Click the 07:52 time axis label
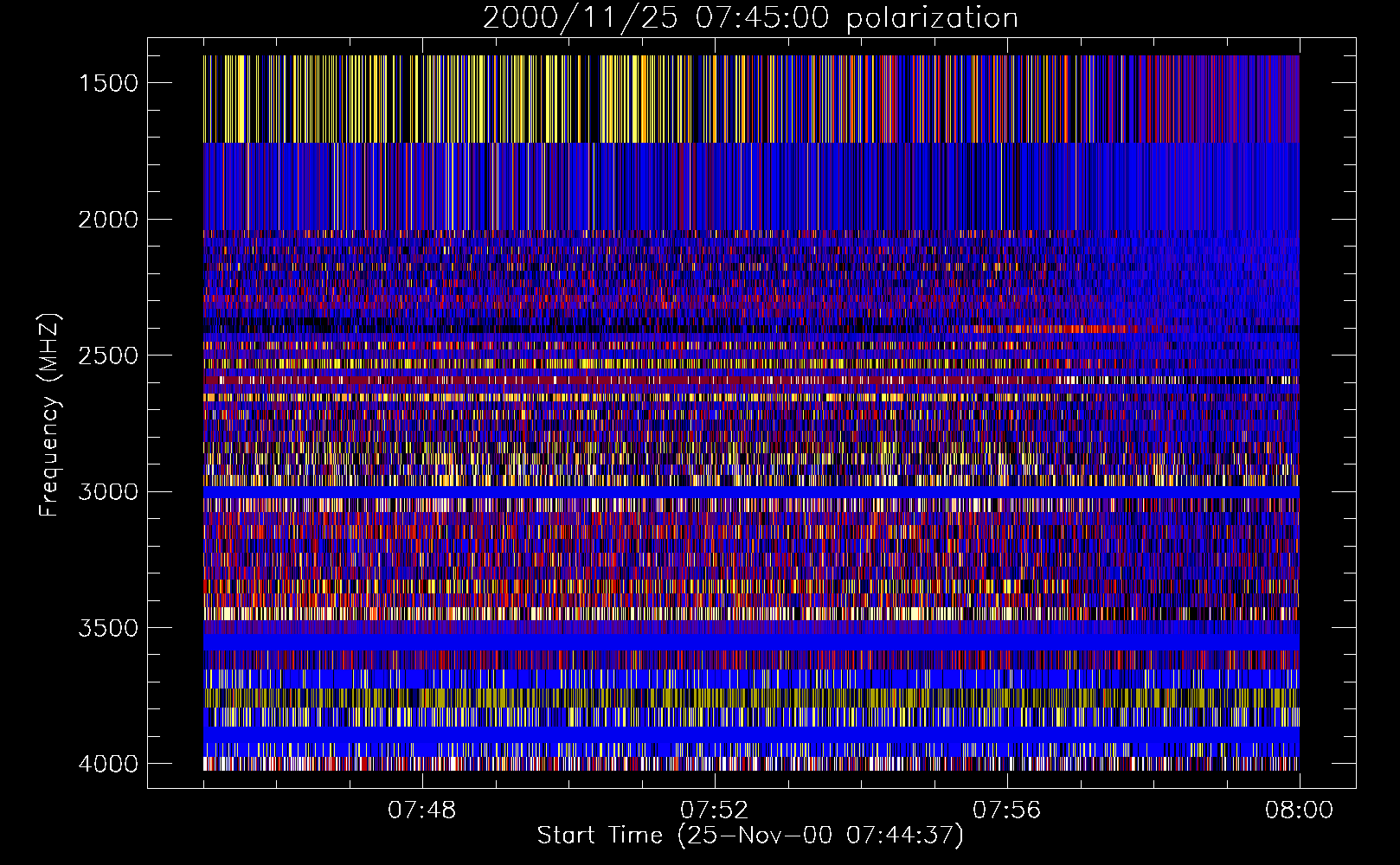Viewport: 1400px width, 865px height. coord(715,811)
